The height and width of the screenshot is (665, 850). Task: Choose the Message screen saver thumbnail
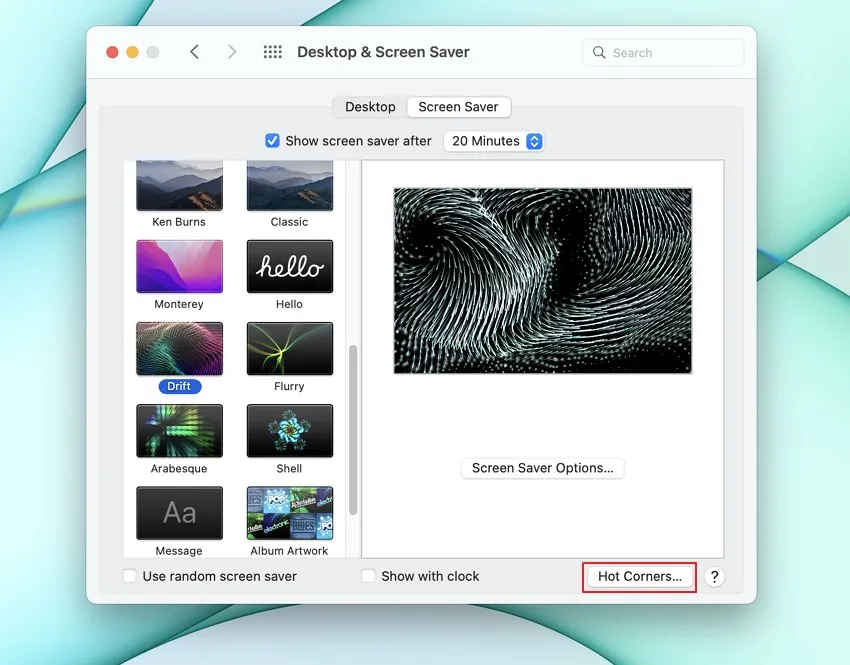179,513
